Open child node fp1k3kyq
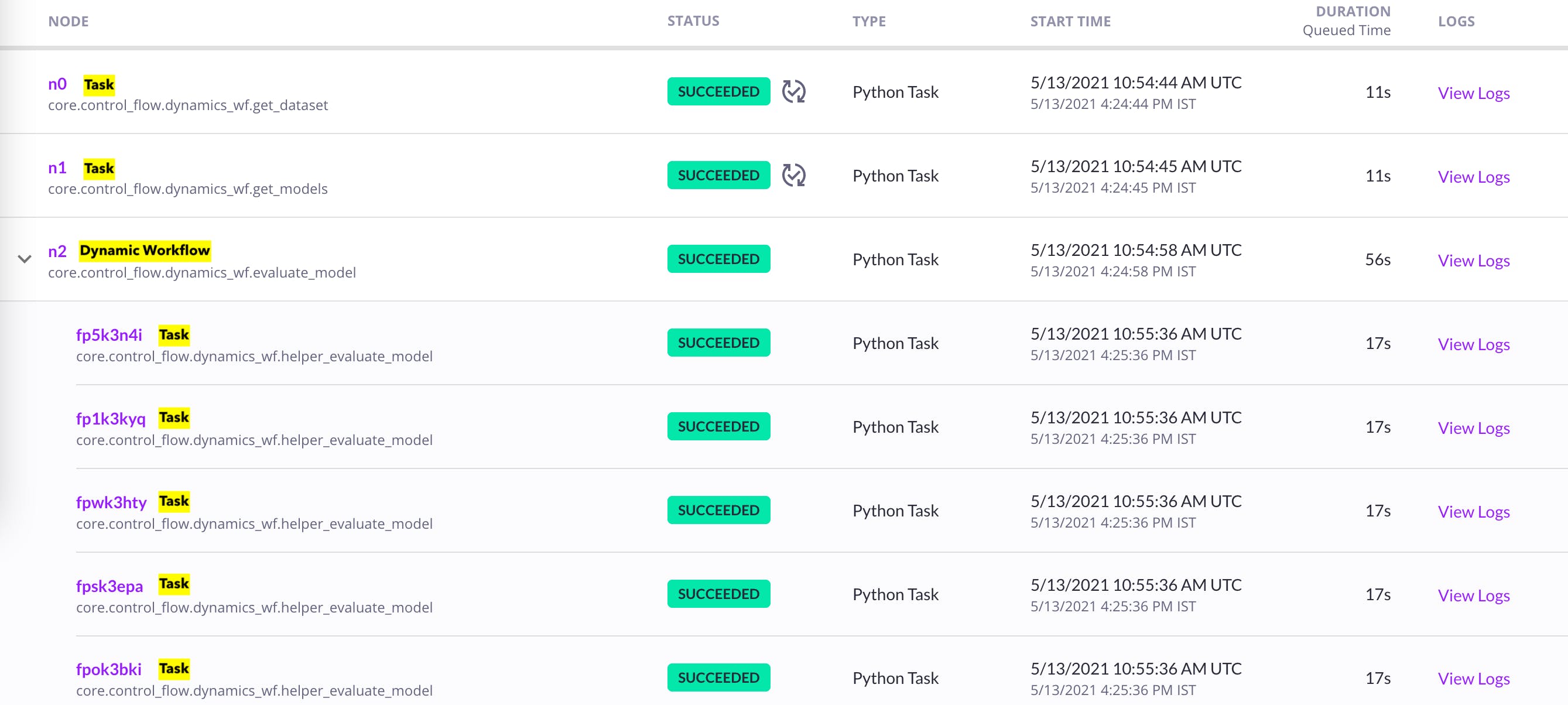The width and height of the screenshot is (1568, 705). tap(111, 418)
